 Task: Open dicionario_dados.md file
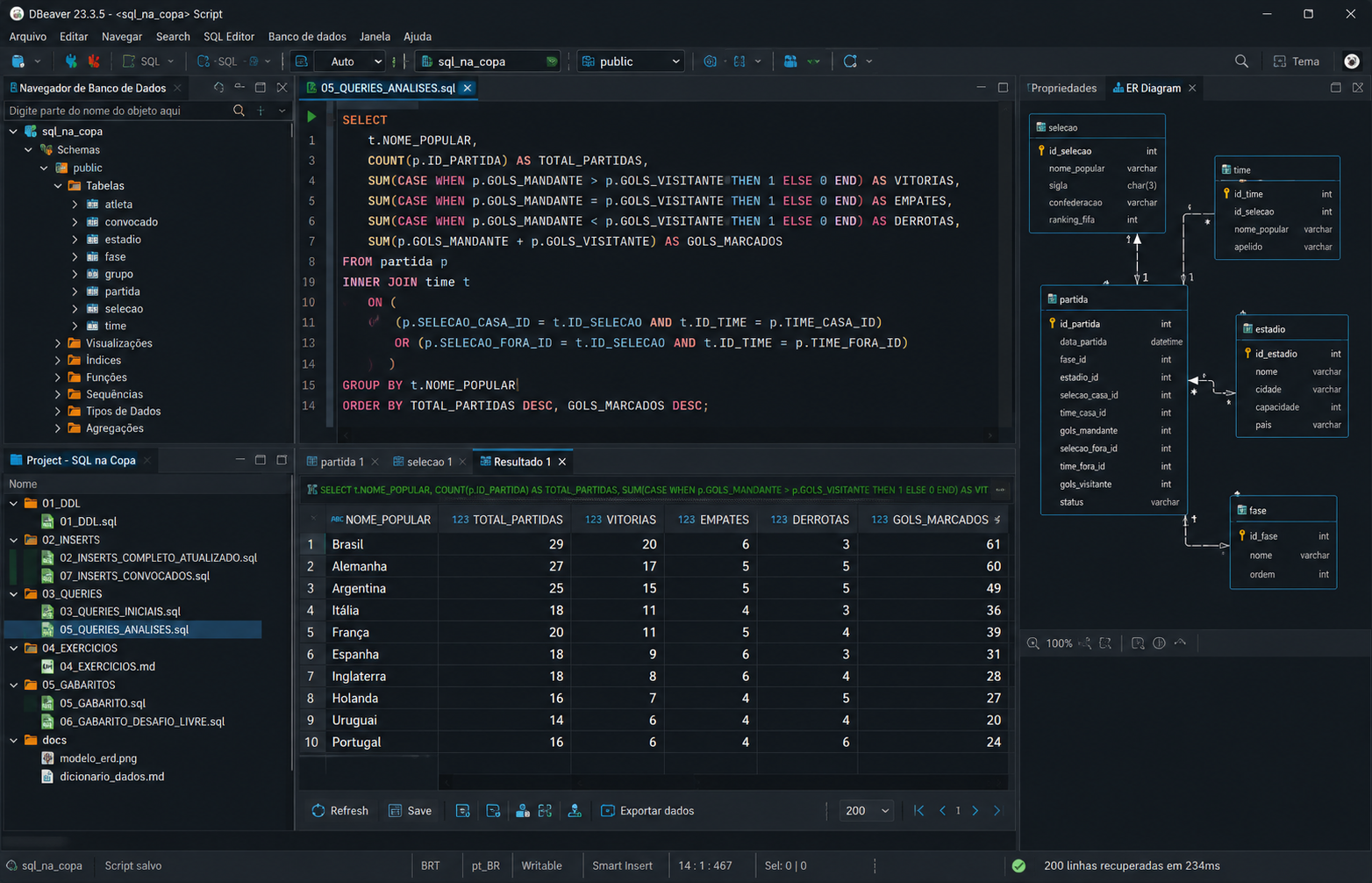[111, 777]
